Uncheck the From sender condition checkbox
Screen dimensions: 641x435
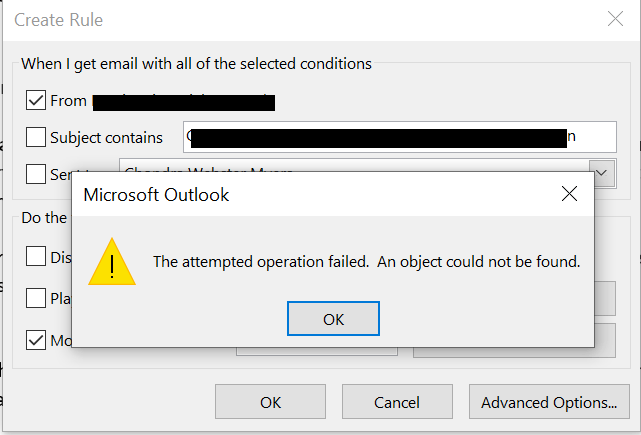tap(36, 100)
